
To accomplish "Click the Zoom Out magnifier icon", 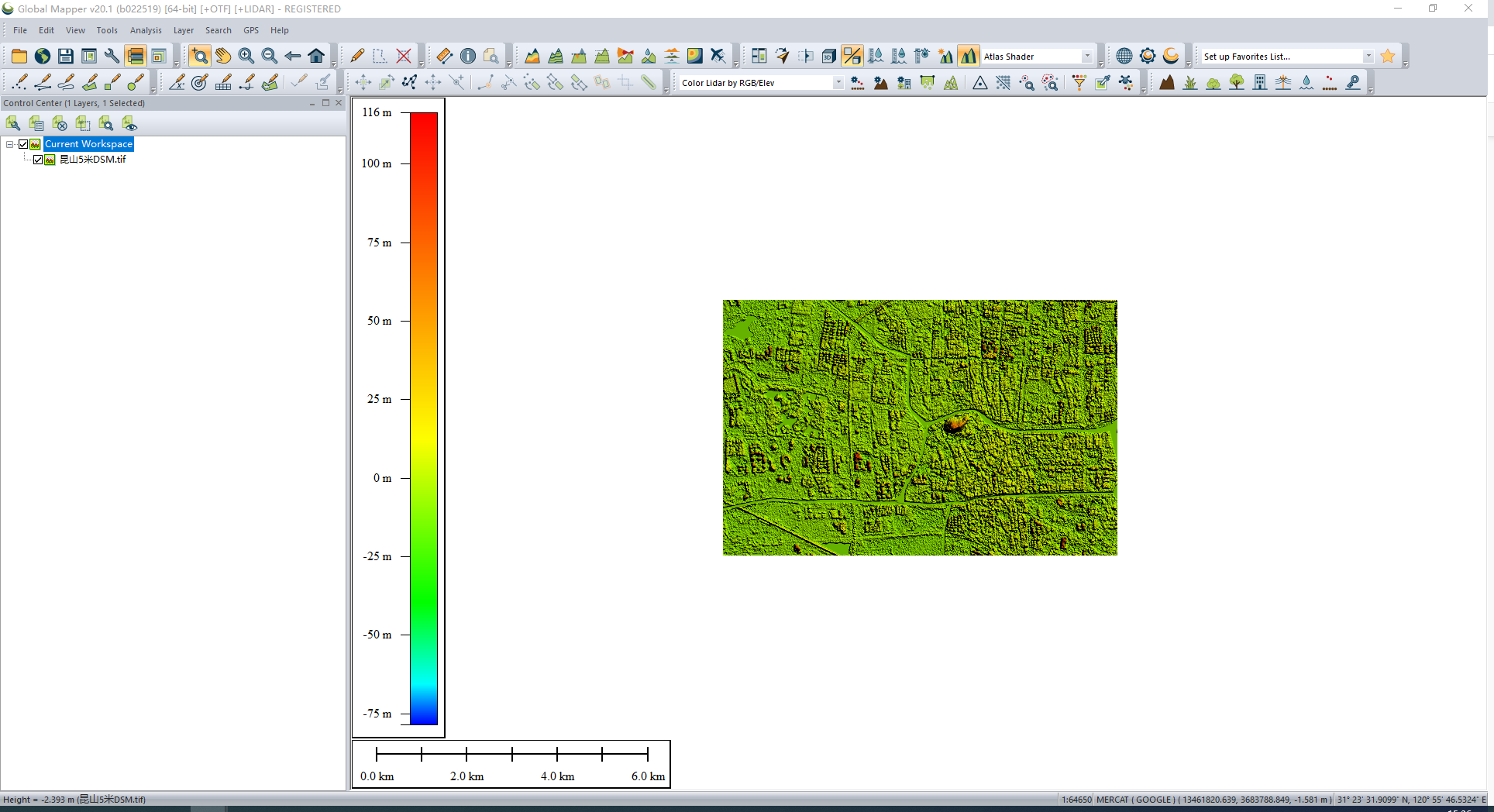I will pos(270,56).
